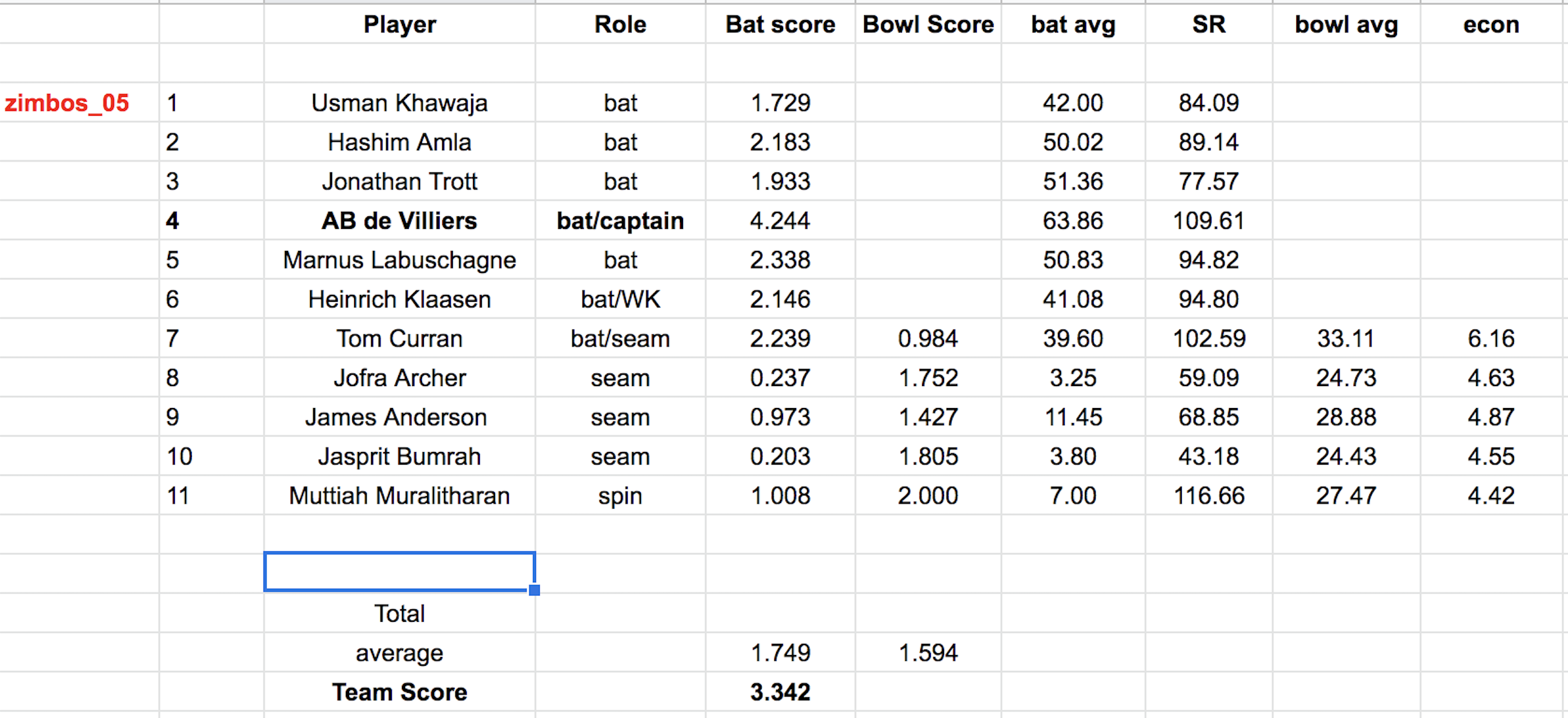Click strike rate 102.59 cell
This screenshot has width=1568, height=718.
point(1209,338)
